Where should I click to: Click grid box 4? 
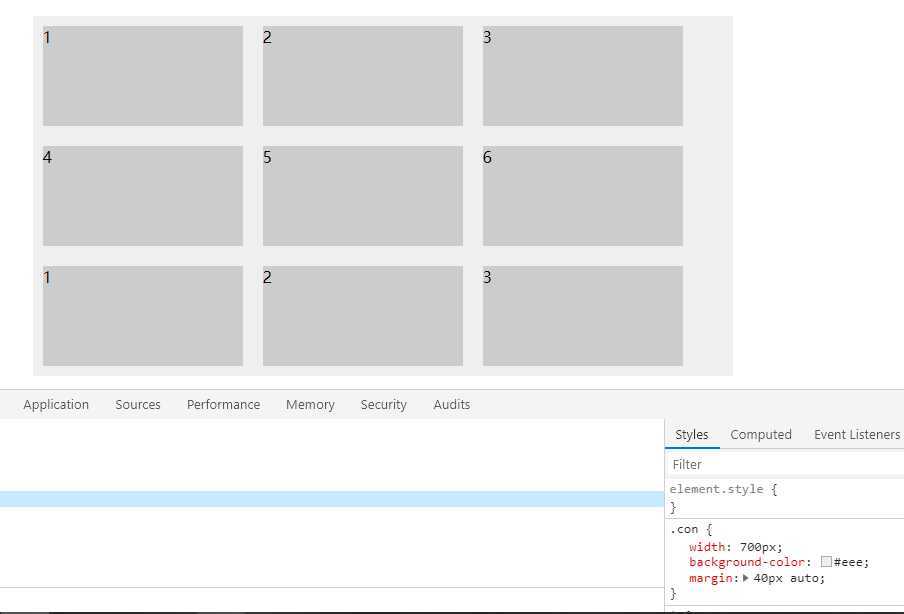143,196
